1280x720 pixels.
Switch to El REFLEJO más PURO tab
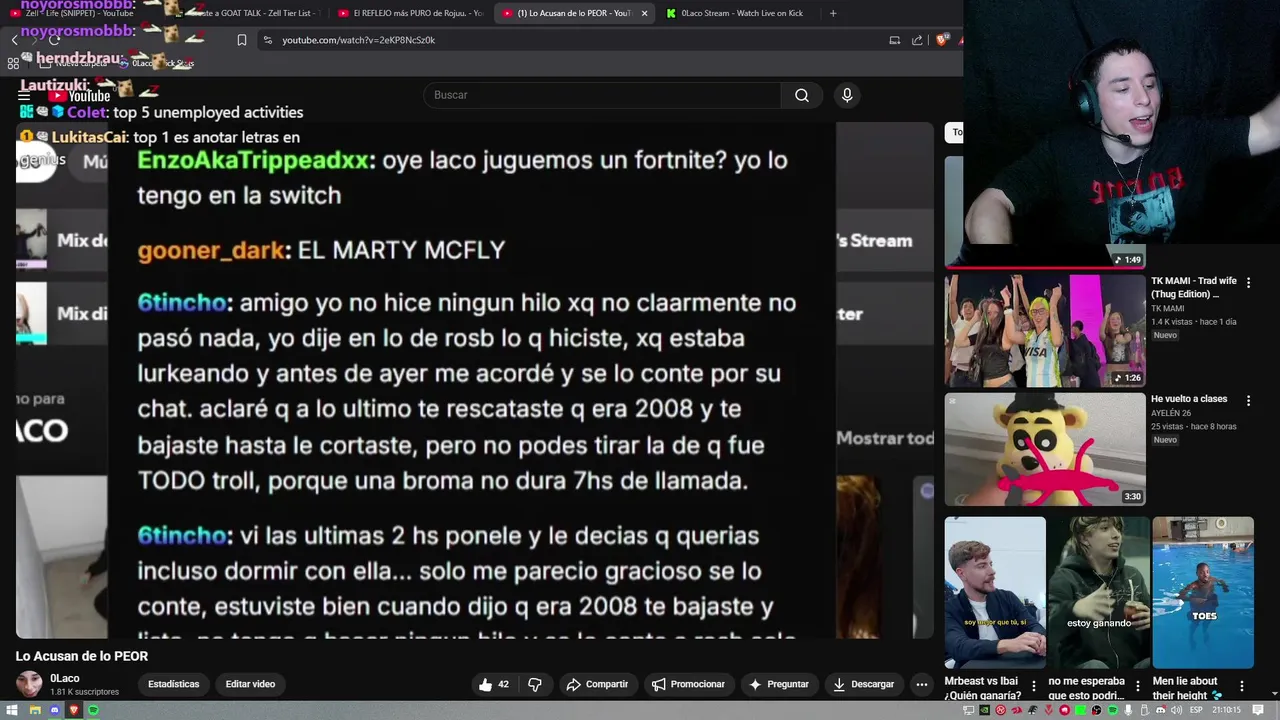tap(410, 13)
